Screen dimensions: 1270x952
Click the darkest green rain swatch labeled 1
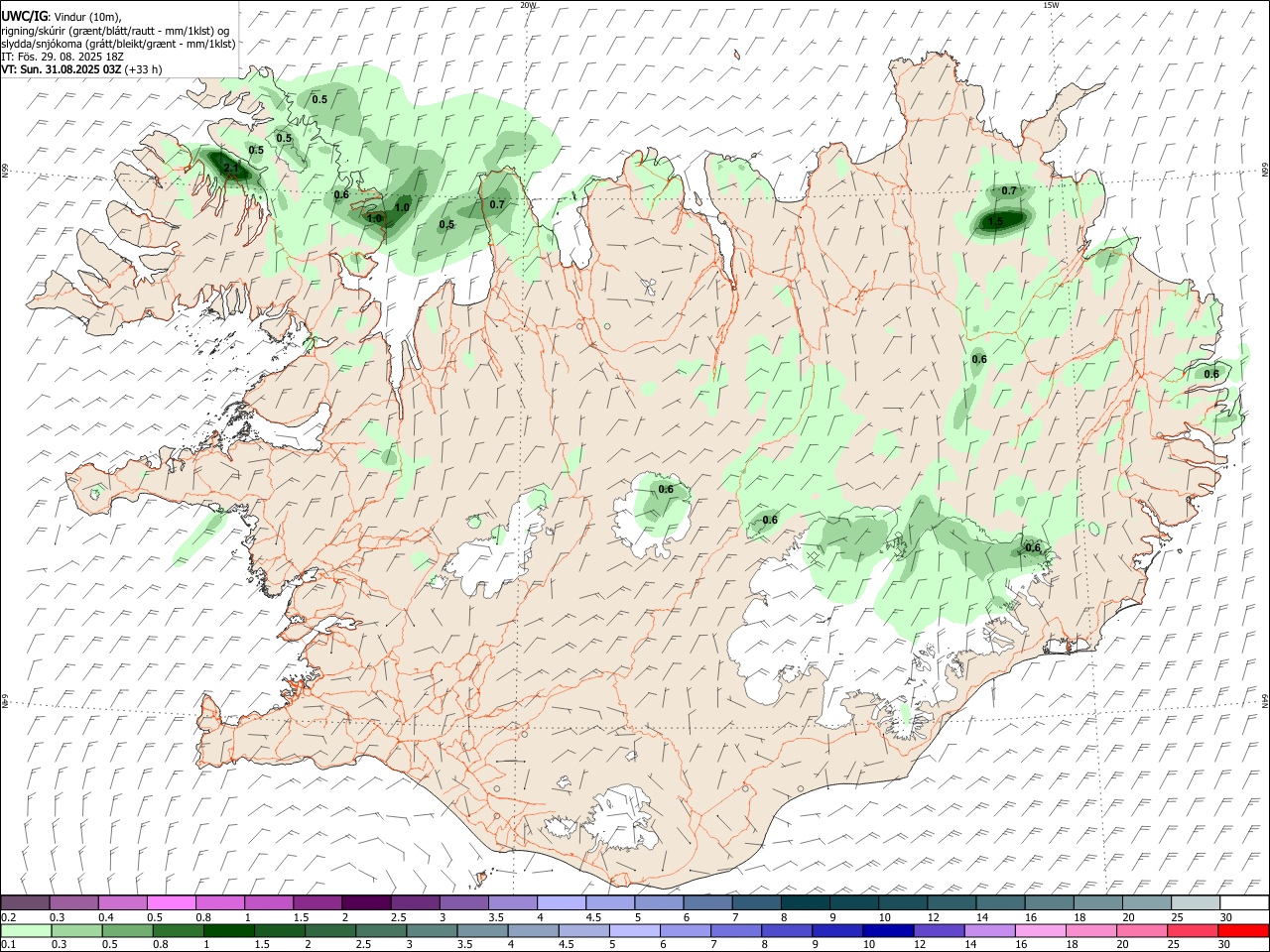[x=228, y=930]
